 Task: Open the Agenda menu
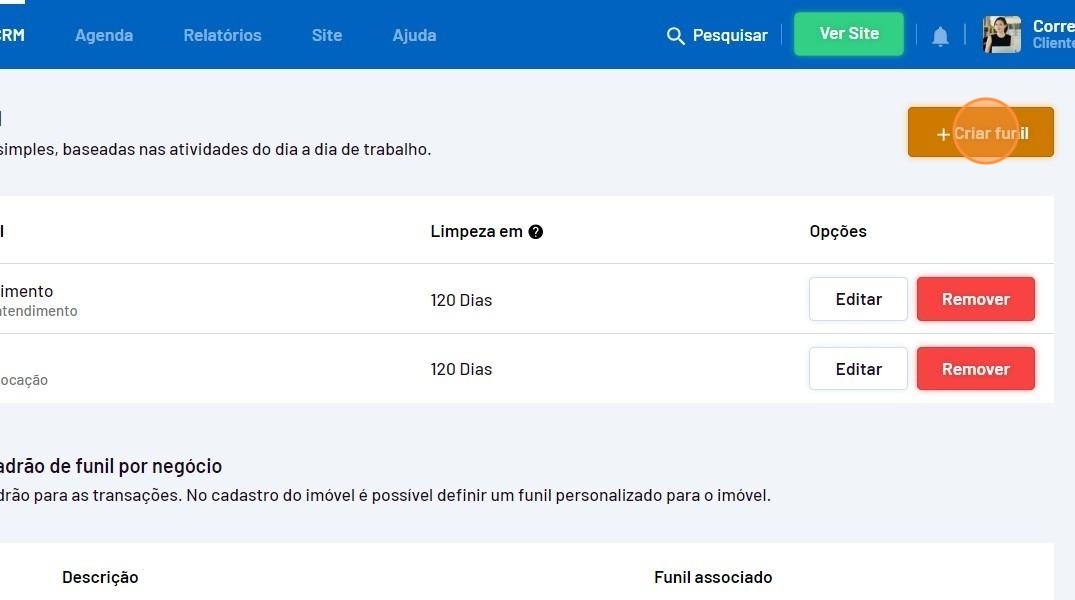(x=104, y=35)
